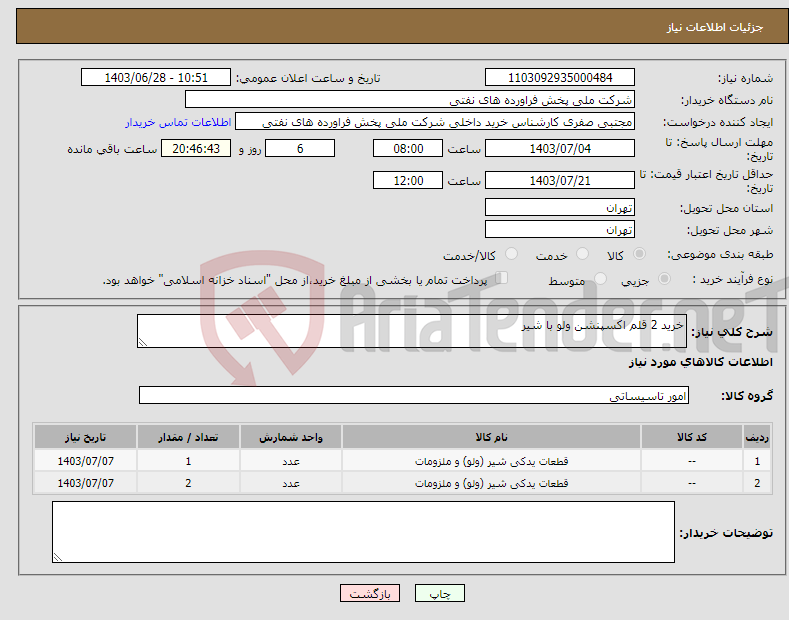The width and height of the screenshot is (789, 620).
Task: Select the متوسط purchase type radio
Action: pos(600,279)
